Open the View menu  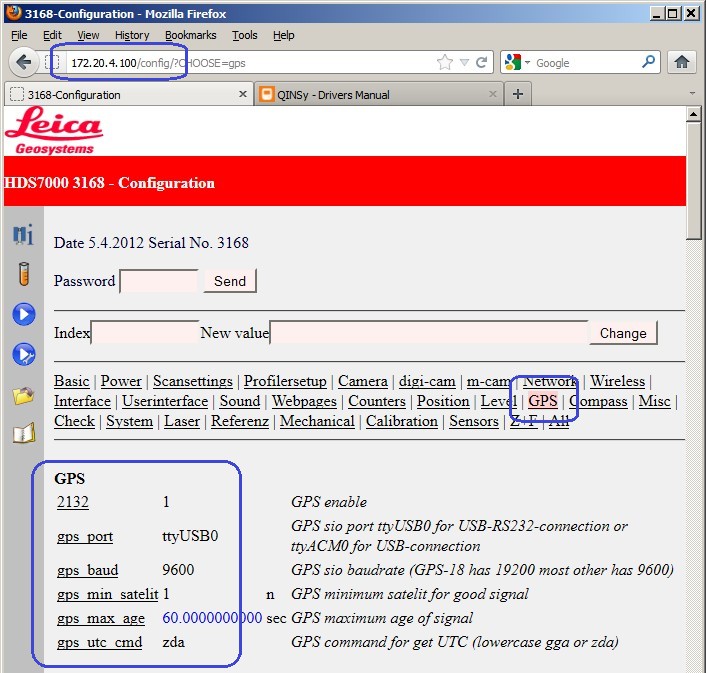pos(88,35)
